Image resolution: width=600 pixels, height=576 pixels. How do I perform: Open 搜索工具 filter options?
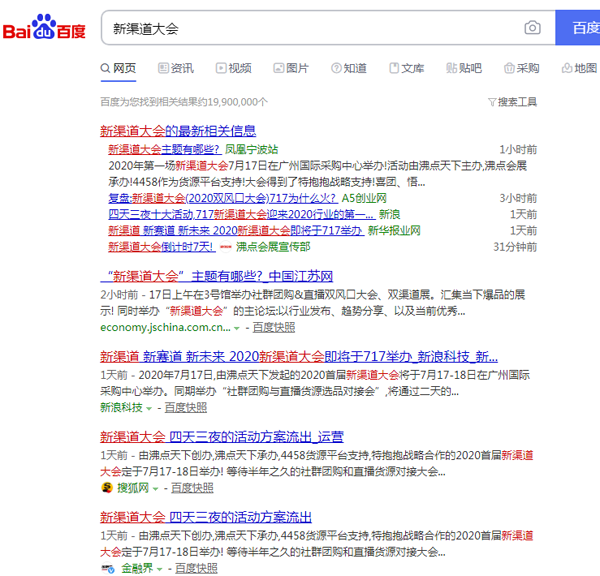(513, 102)
